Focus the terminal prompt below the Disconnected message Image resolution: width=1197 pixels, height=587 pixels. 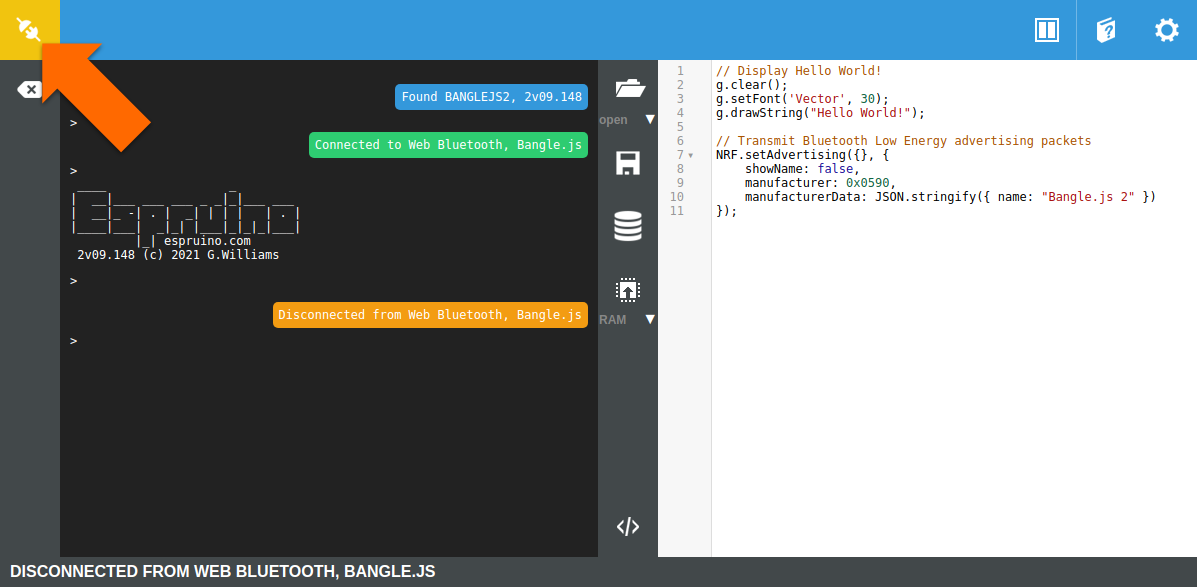click(74, 340)
